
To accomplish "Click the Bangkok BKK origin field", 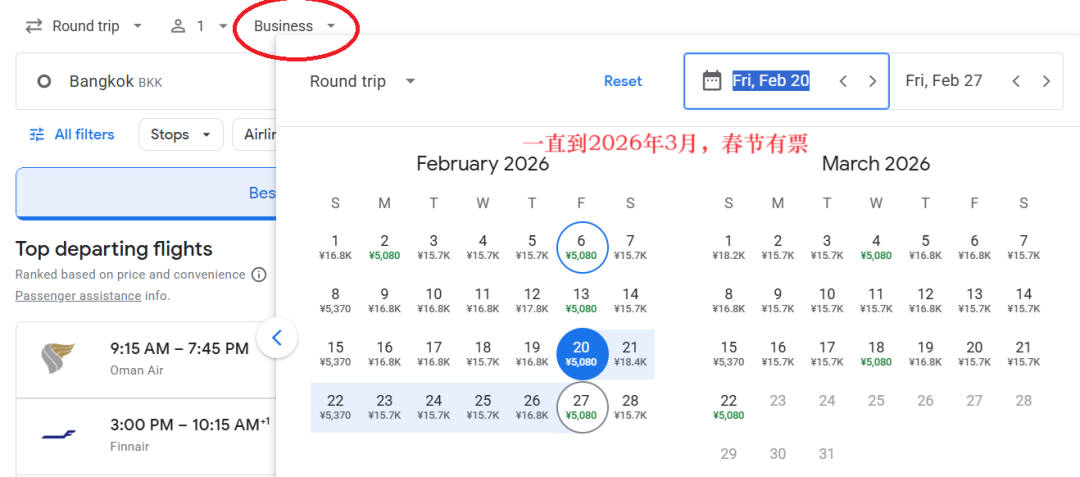I will [140, 82].
